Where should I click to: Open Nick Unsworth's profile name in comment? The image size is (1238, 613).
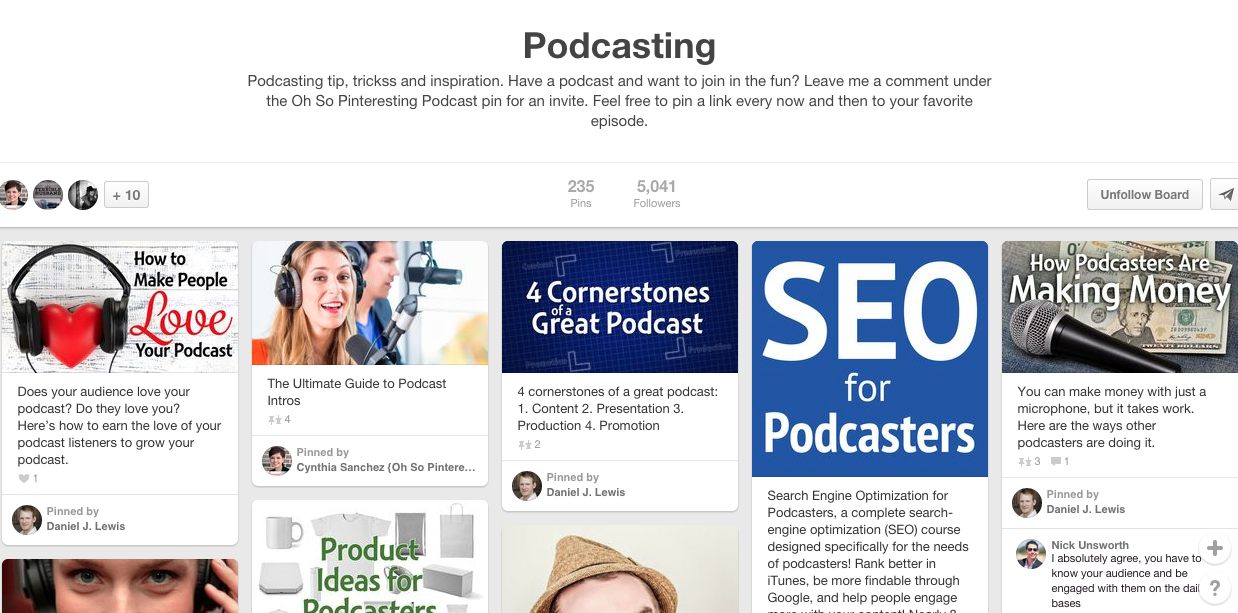(1089, 545)
